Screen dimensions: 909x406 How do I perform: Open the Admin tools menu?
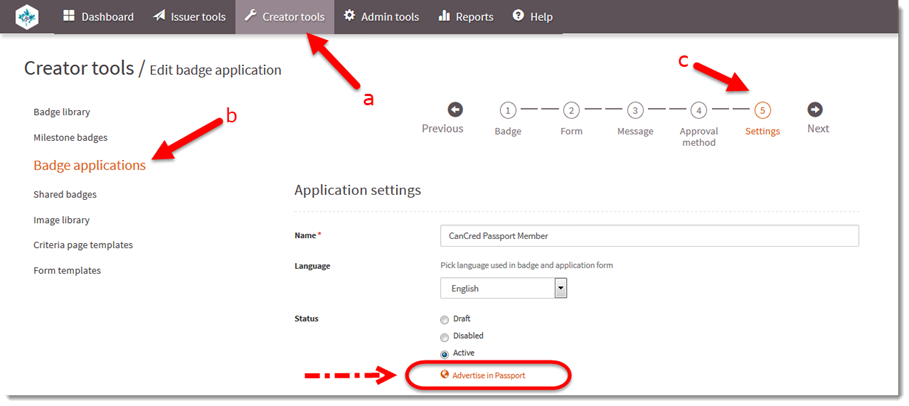381,17
